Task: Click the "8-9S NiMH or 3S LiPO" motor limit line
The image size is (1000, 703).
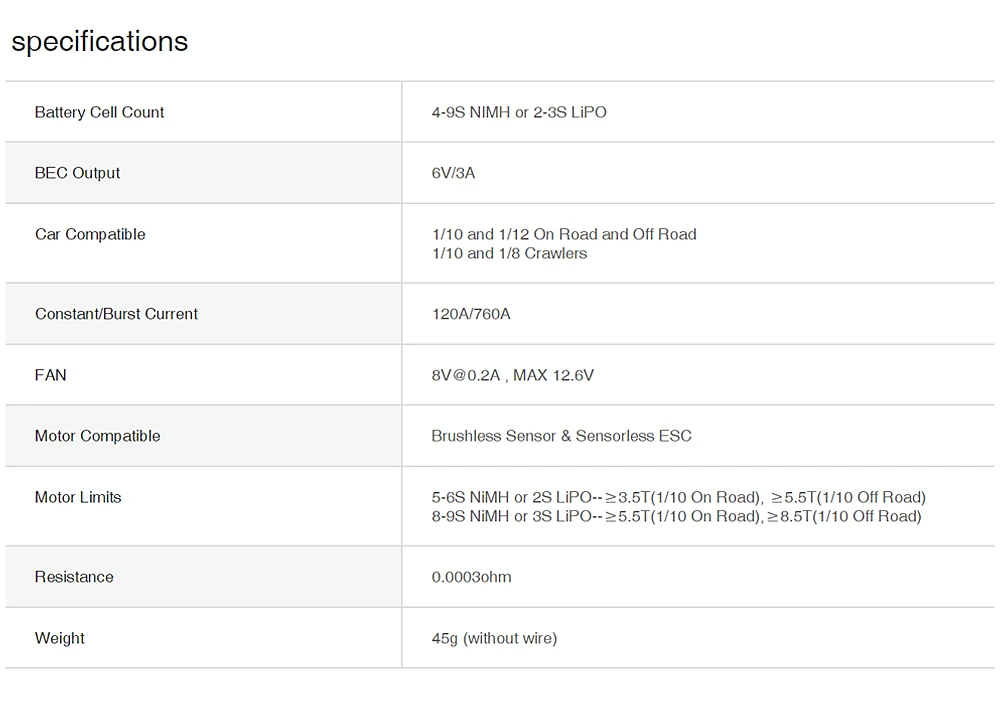Action: pos(676,516)
